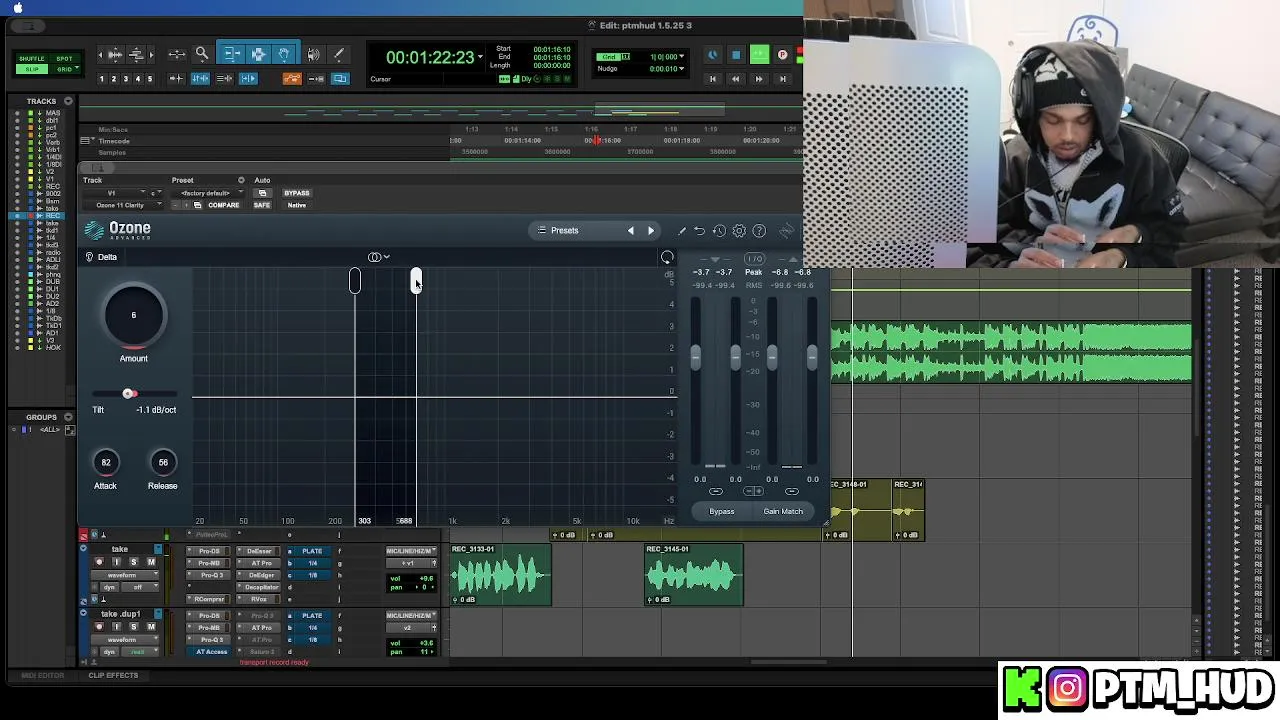Select the Zoomer magnifier tool
Viewport: 1280px width, 720px height.
pos(201,54)
